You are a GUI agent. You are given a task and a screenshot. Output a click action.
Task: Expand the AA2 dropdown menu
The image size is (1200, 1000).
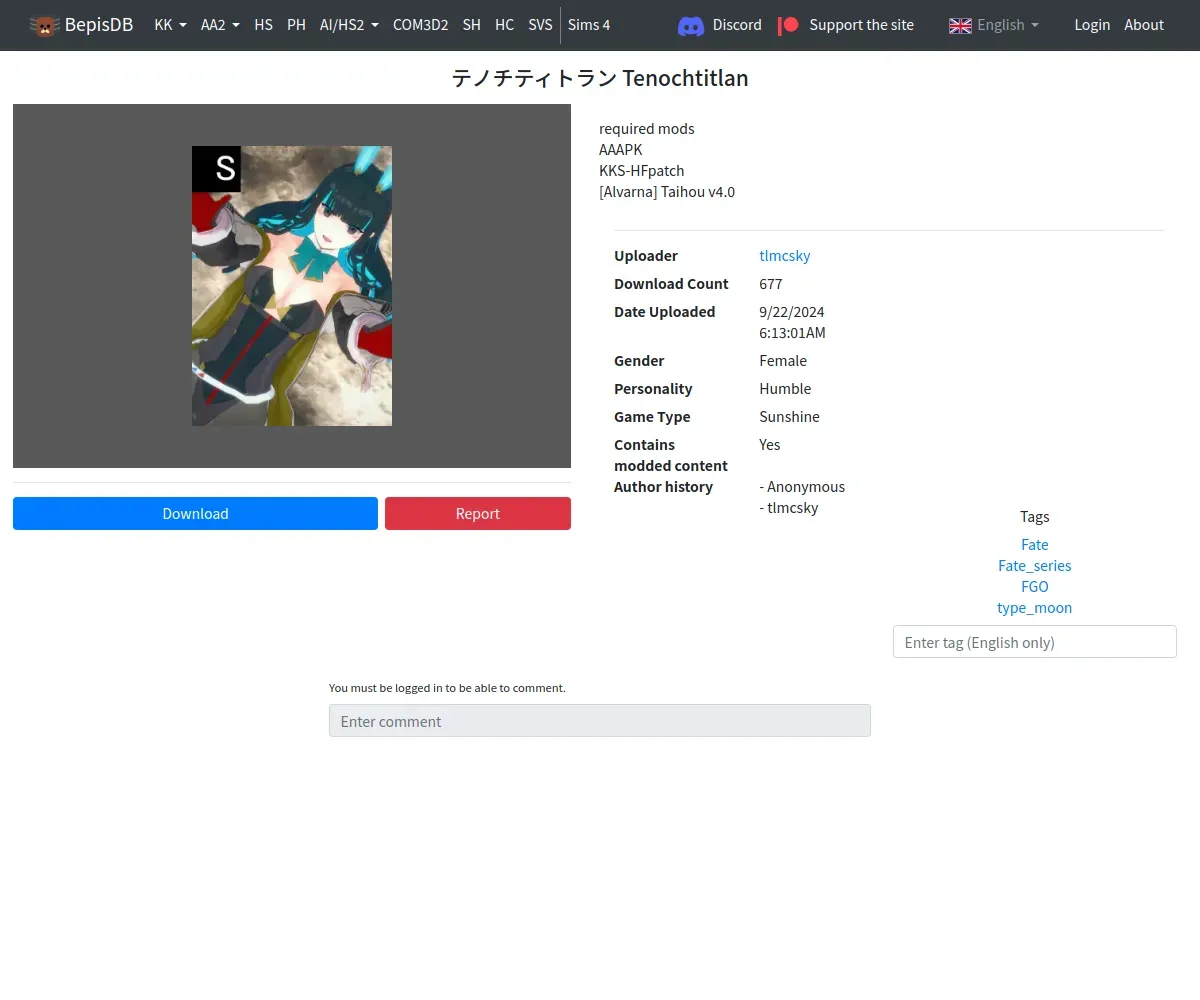(220, 25)
